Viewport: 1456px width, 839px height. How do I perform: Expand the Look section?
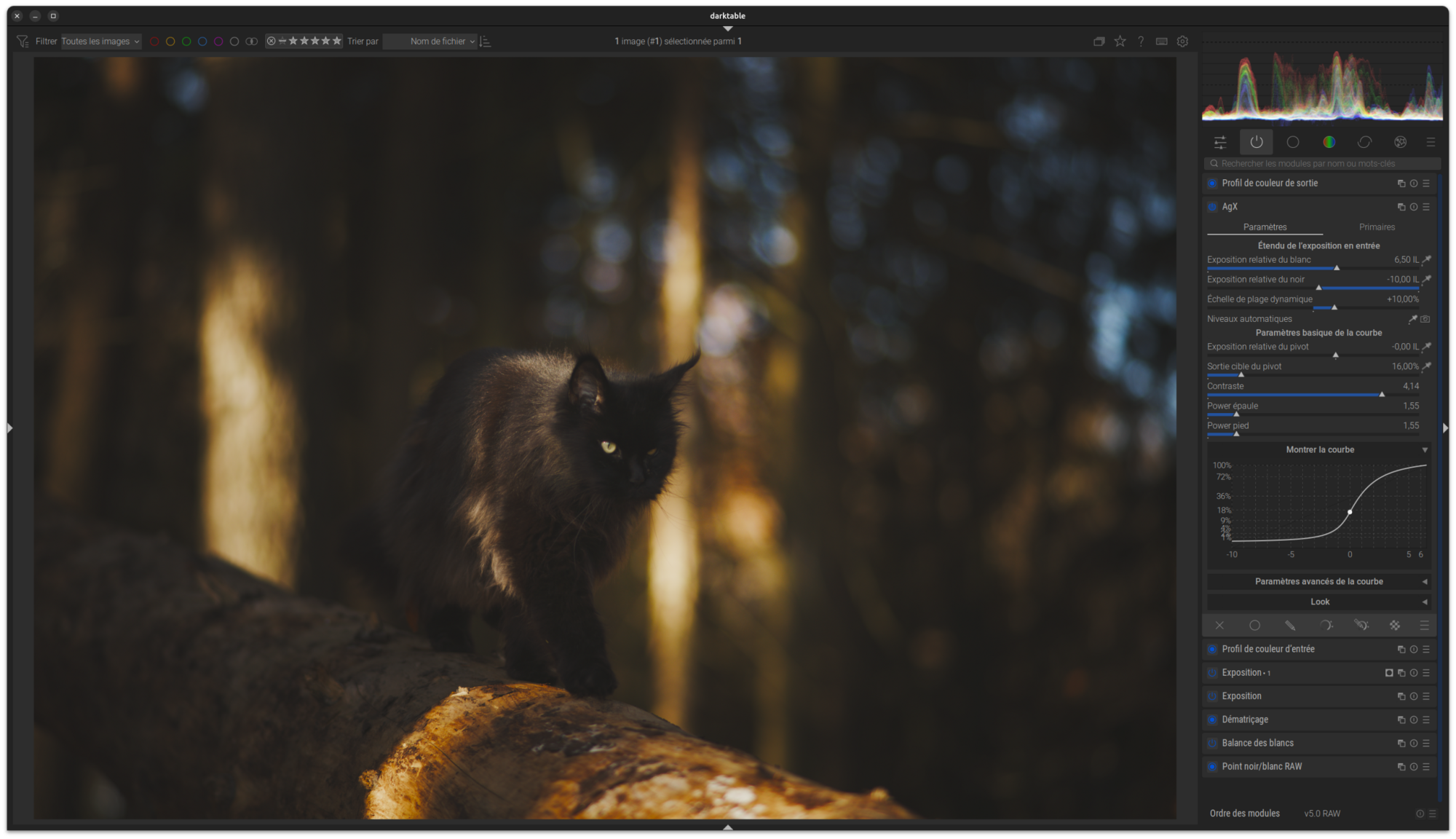(1318, 602)
